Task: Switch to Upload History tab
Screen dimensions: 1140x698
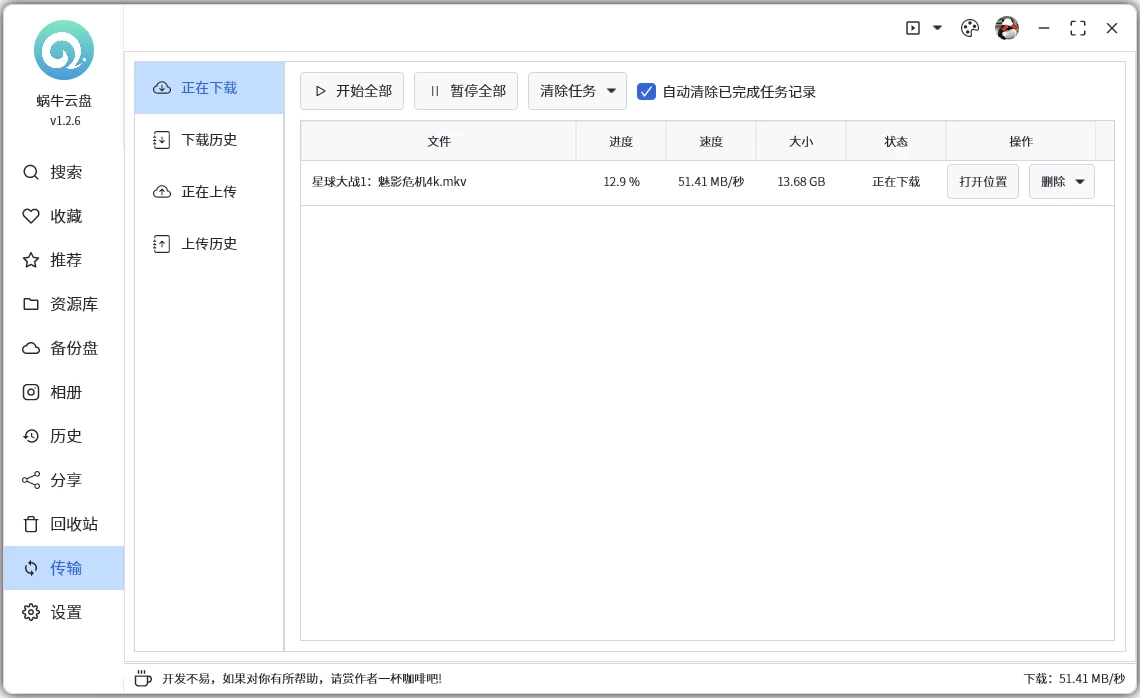Action: [x=208, y=244]
